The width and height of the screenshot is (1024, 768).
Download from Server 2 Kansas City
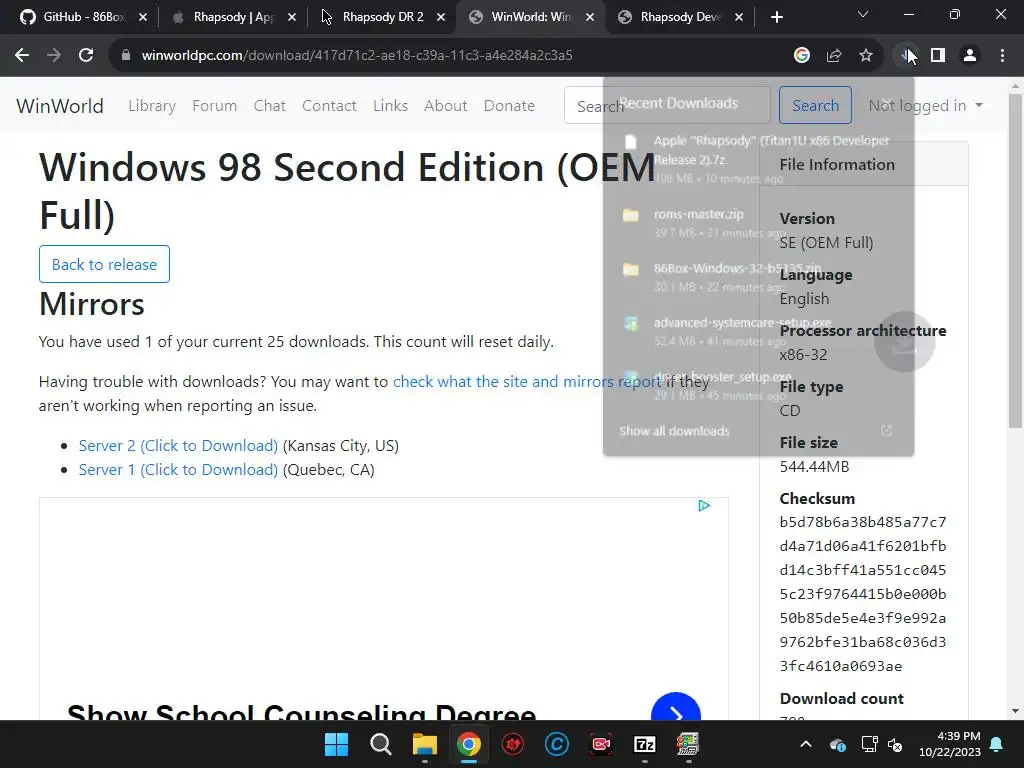[x=178, y=445]
